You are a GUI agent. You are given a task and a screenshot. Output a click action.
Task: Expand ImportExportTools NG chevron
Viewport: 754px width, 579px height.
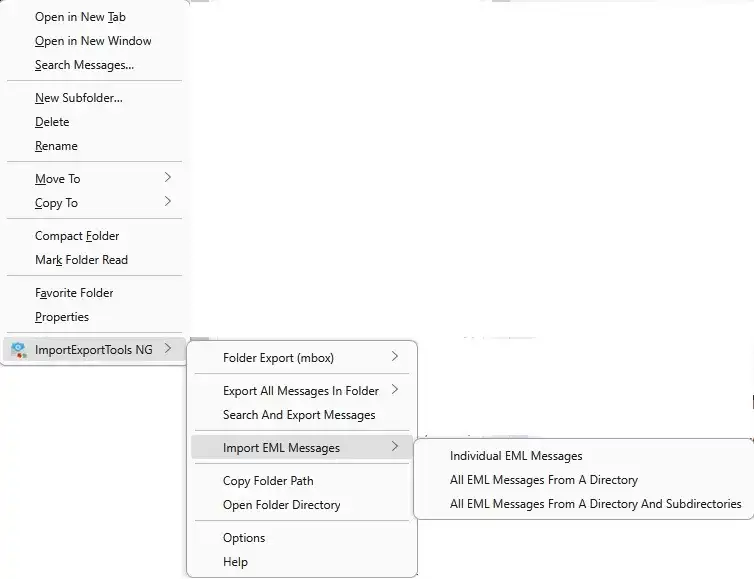(168, 348)
